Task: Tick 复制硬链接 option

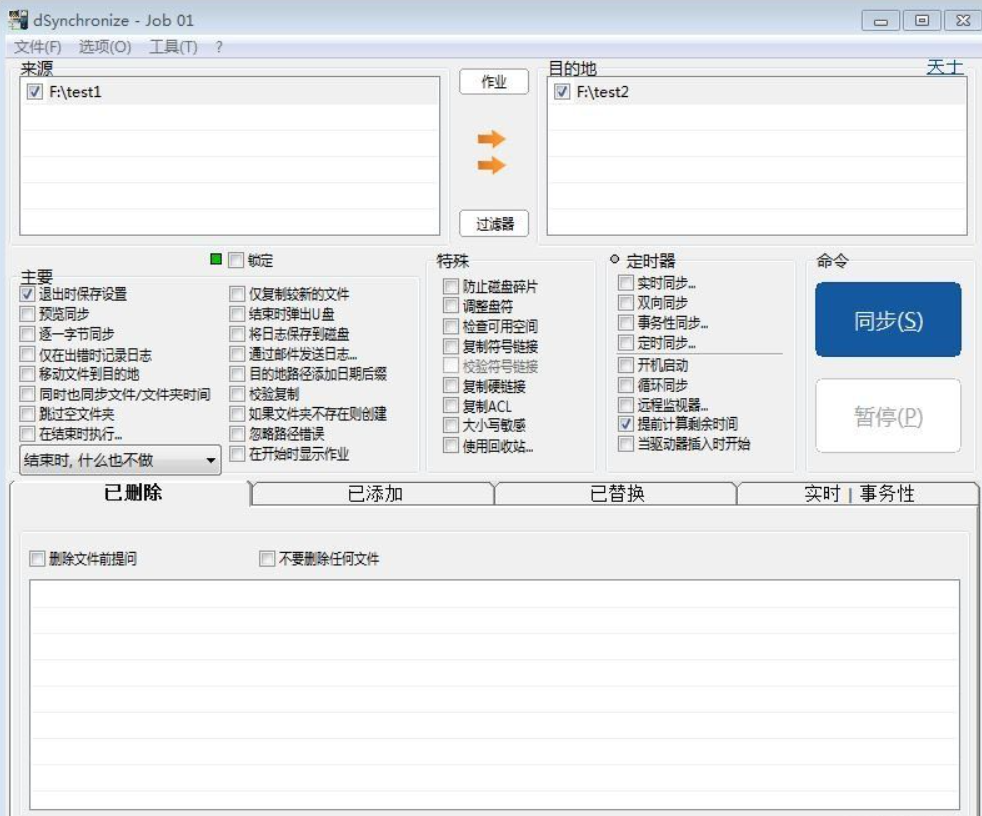Action: point(450,386)
